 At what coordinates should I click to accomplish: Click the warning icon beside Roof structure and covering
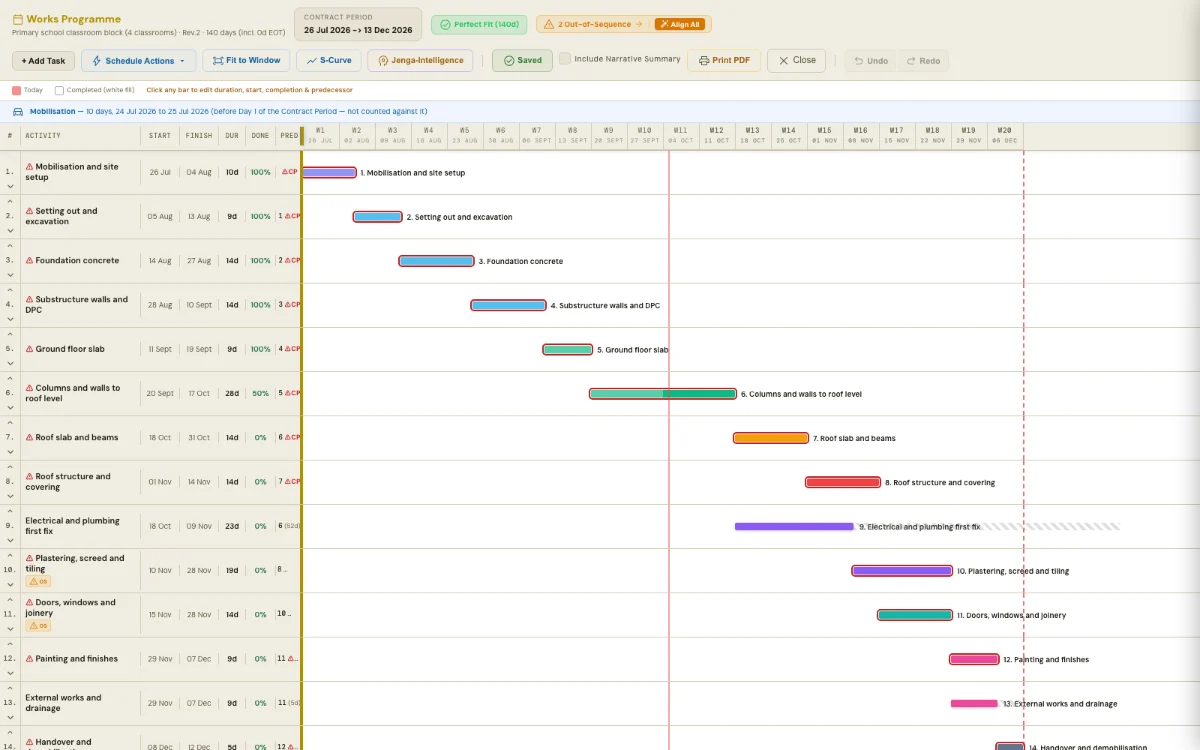[x=30, y=476]
